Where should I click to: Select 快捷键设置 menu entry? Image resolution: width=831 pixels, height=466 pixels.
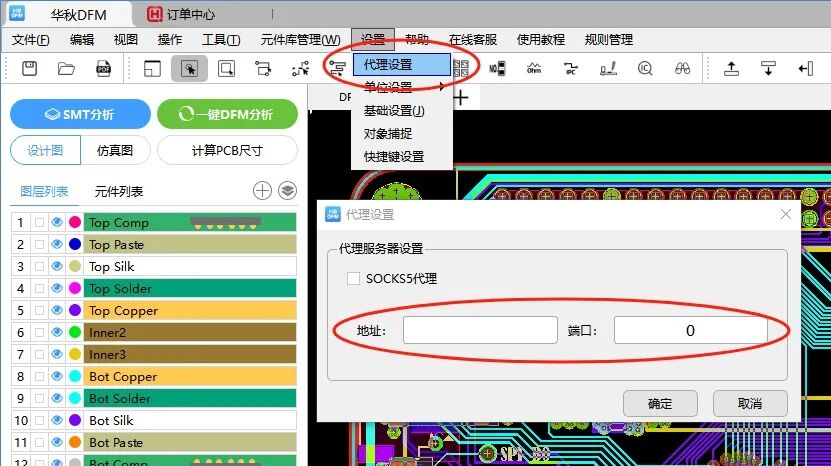402,156
